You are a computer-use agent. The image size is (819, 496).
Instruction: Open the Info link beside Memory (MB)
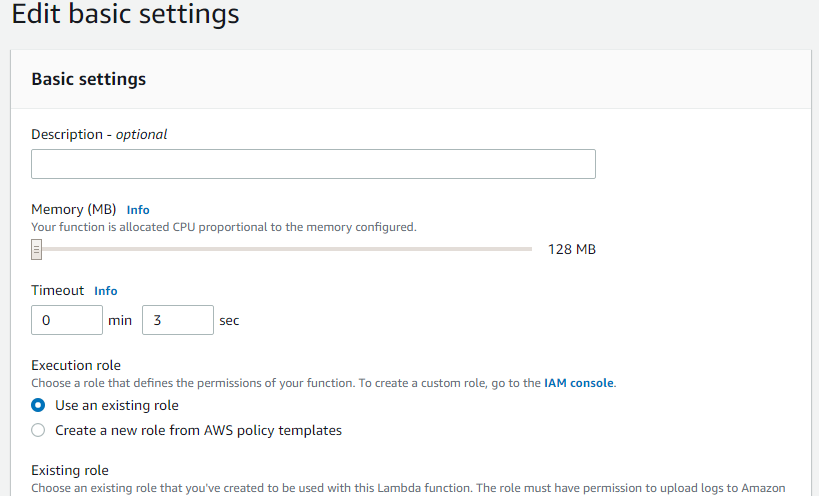coord(138,210)
